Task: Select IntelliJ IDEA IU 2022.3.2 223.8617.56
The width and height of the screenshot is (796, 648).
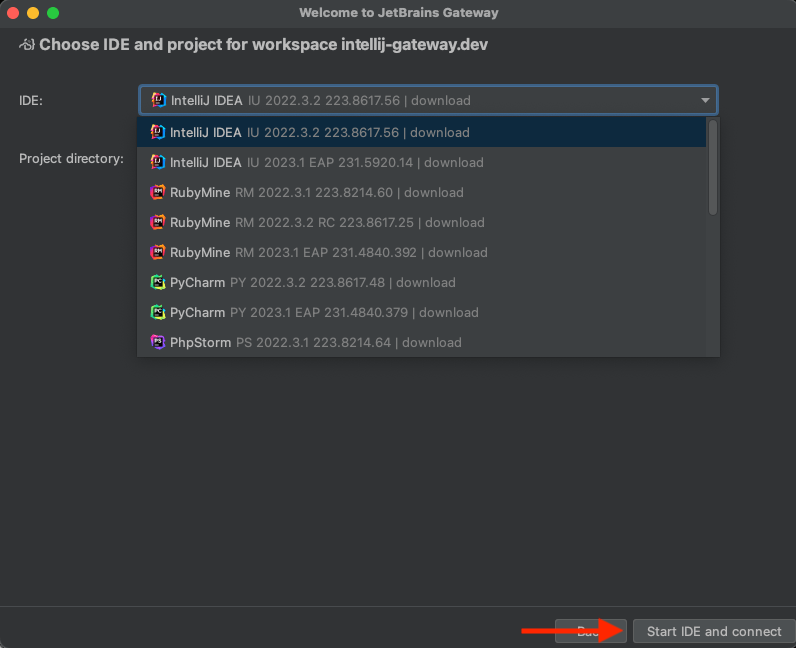Action: [421, 132]
